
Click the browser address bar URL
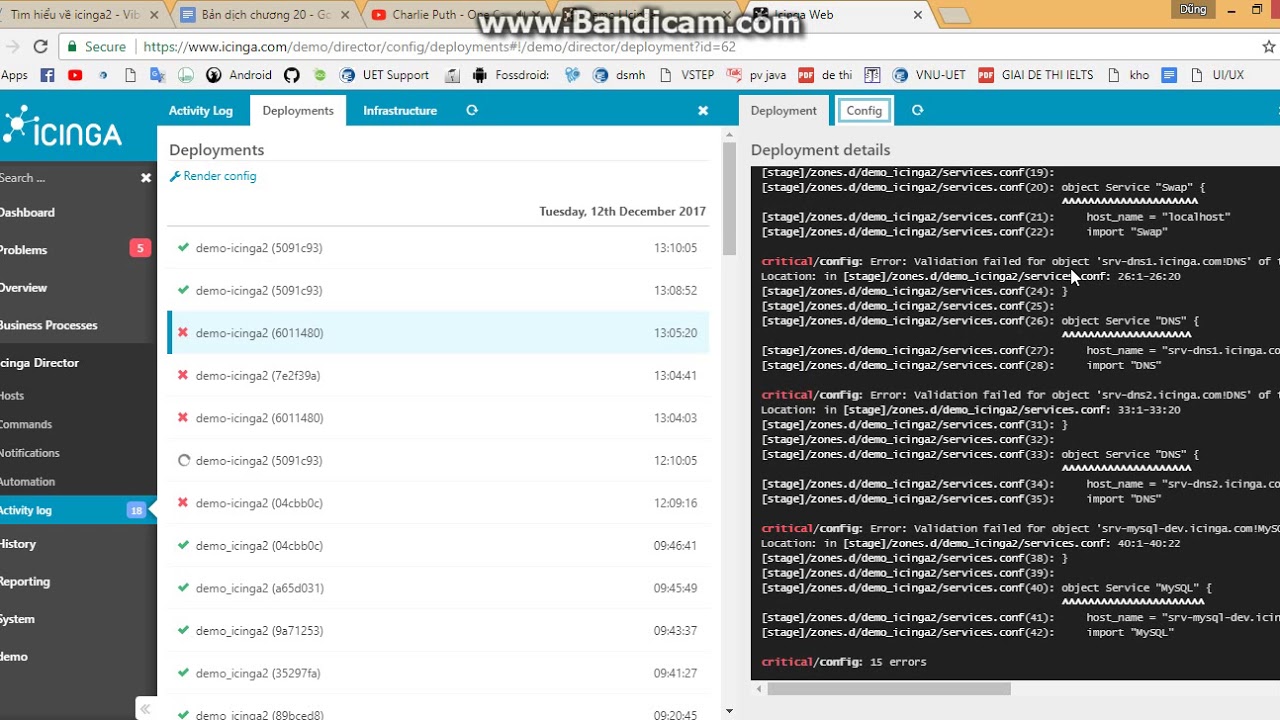click(440, 47)
